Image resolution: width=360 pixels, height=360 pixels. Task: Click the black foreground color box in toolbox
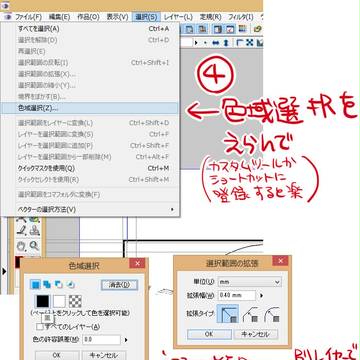click(x=18, y=262)
